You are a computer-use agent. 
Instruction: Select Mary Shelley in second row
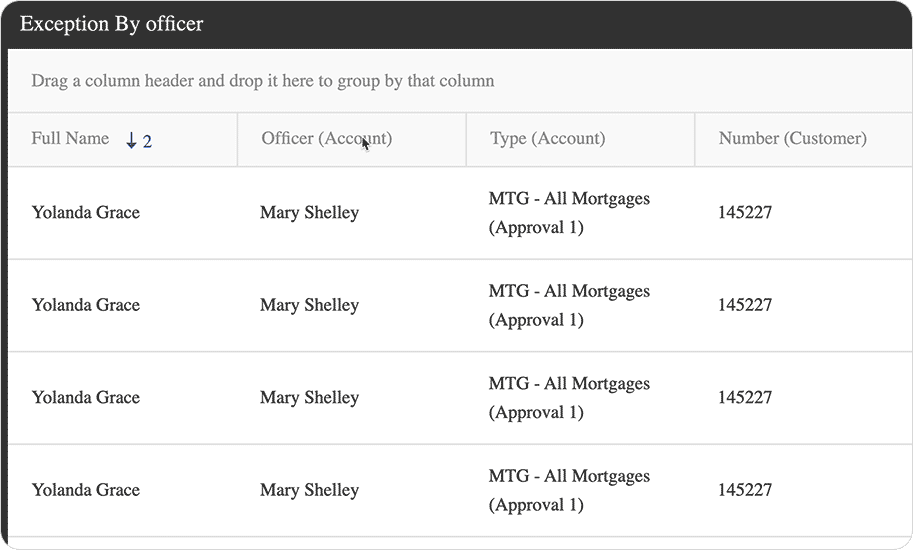[309, 305]
